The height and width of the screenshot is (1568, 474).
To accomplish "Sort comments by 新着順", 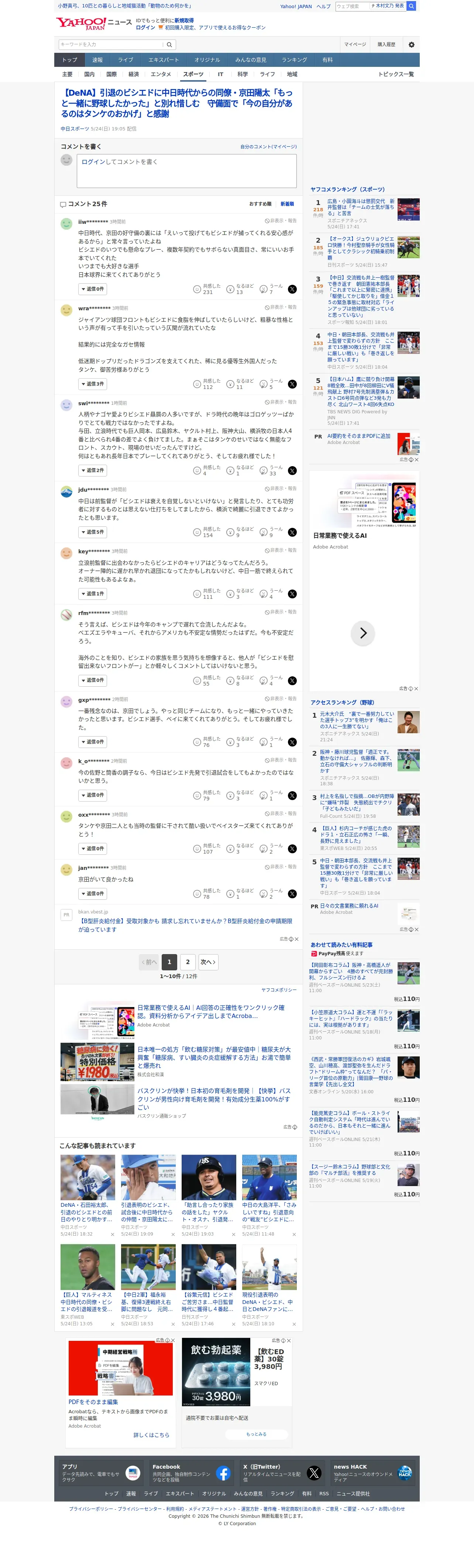I will click(287, 204).
